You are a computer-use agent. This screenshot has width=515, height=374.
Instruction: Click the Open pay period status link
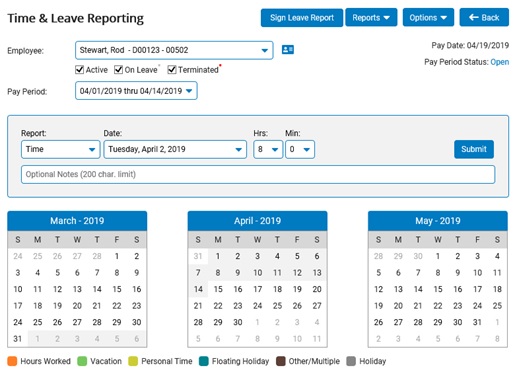click(x=499, y=62)
